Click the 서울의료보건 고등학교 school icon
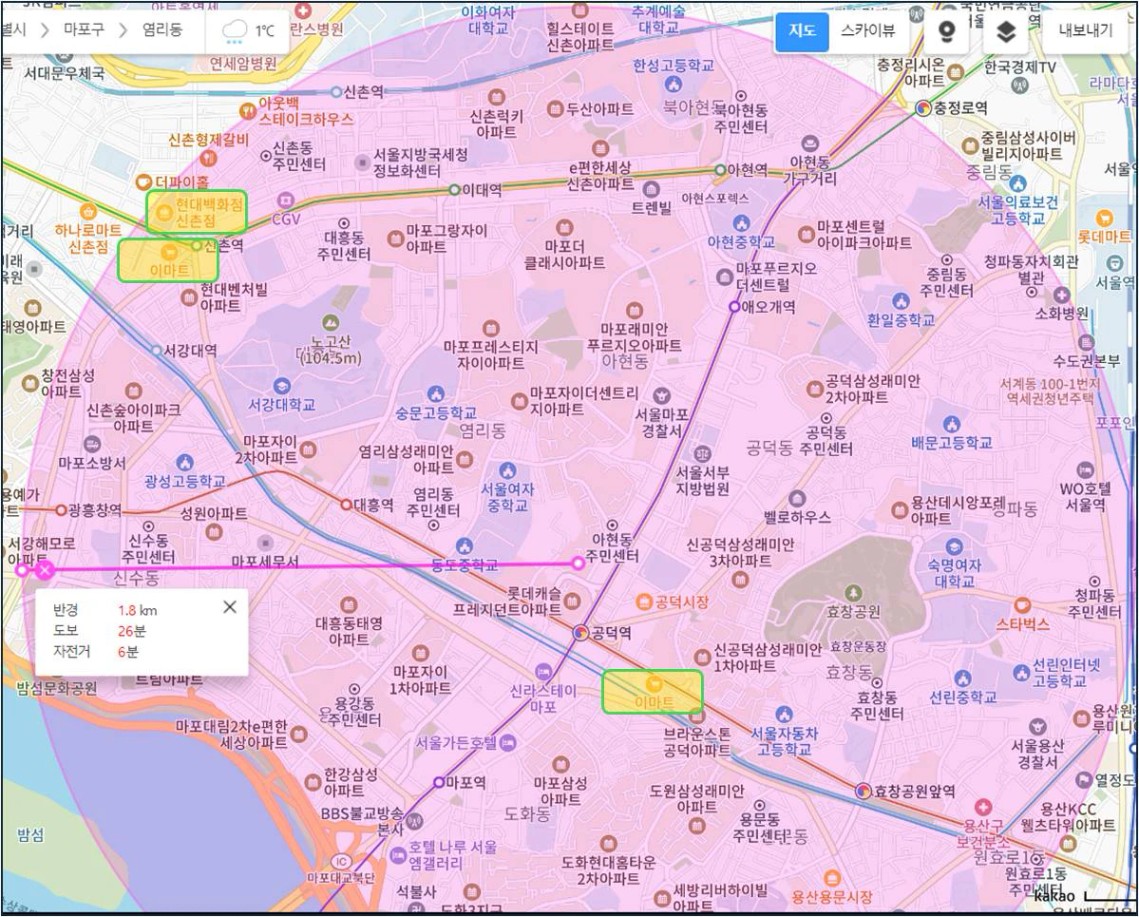The height and width of the screenshot is (917, 1139). (x=1018, y=183)
